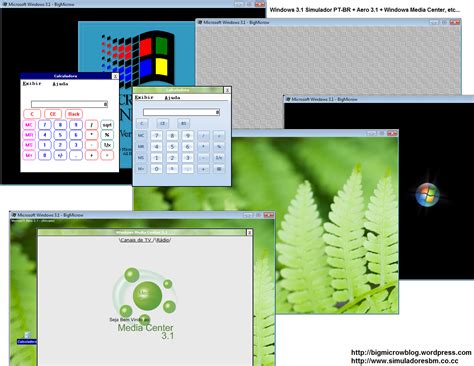Image resolution: width=474 pixels, height=366 pixels.
Task: Click MC button in Aero Calculadora
Action: tap(141, 136)
